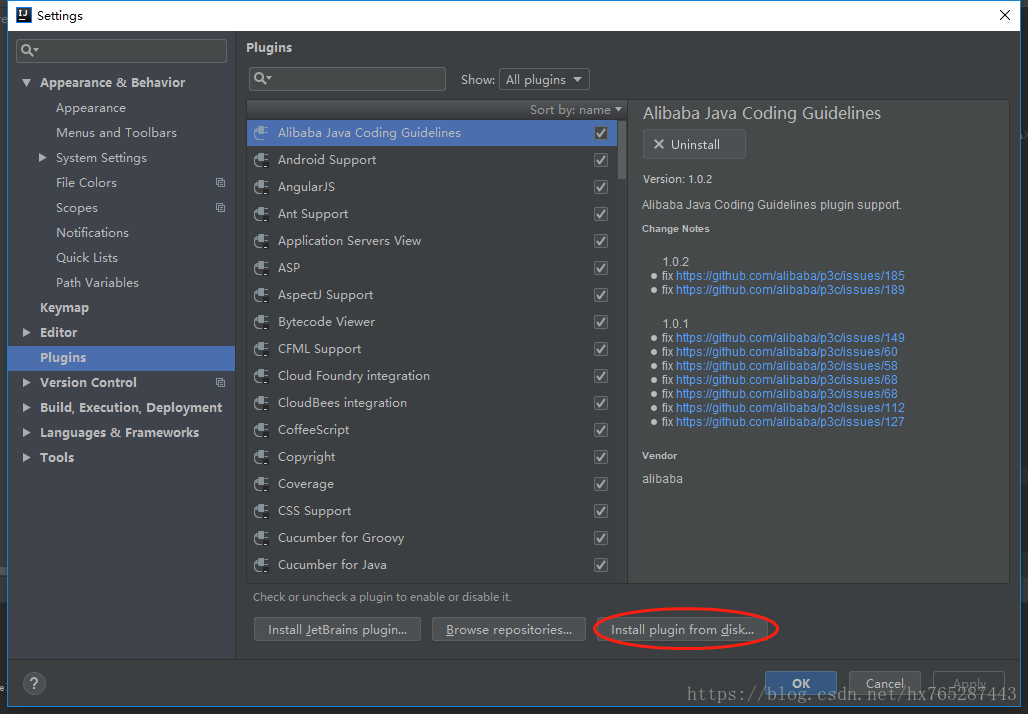
Task: Toggle the AngularJS plugin checkbox
Action: pos(601,187)
